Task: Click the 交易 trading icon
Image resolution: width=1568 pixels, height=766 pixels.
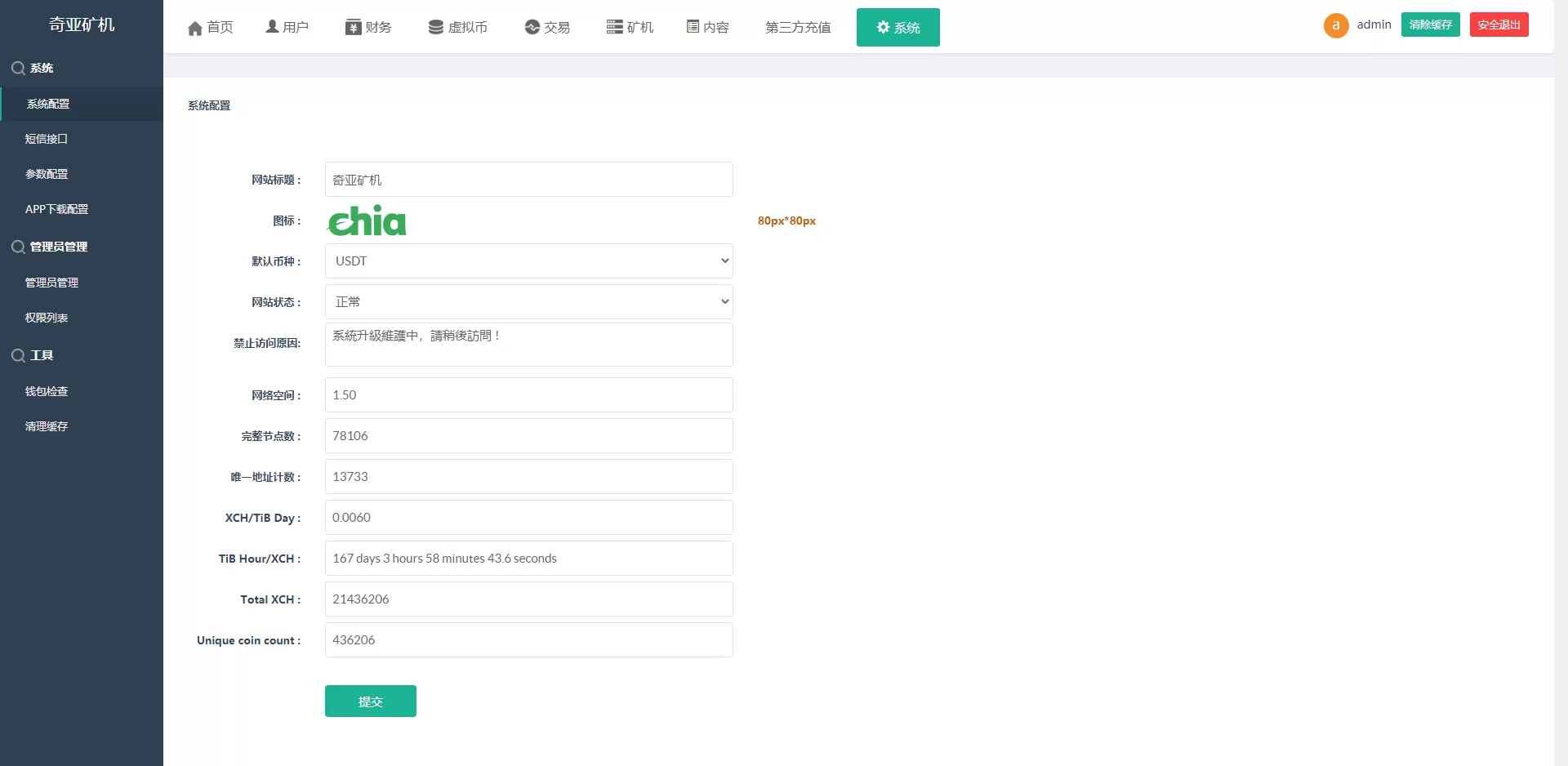Action: coord(530,27)
